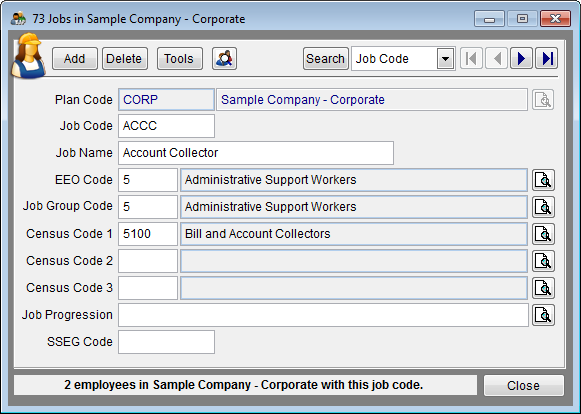The height and width of the screenshot is (414, 581).
Task: Click the Delete button
Action: pyautogui.click(x=125, y=59)
